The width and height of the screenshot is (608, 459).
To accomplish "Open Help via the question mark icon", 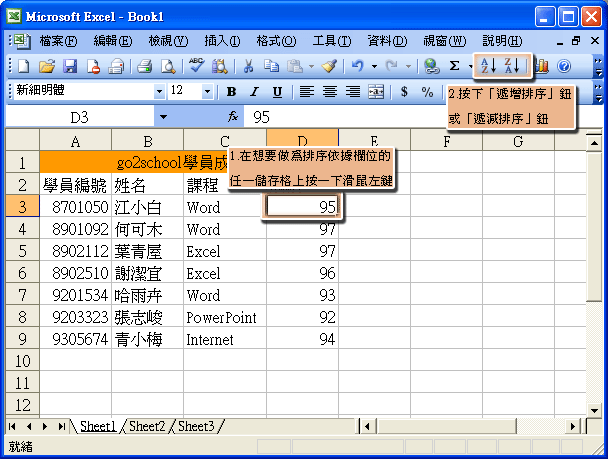I will pyautogui.click(x=564, y=67).
